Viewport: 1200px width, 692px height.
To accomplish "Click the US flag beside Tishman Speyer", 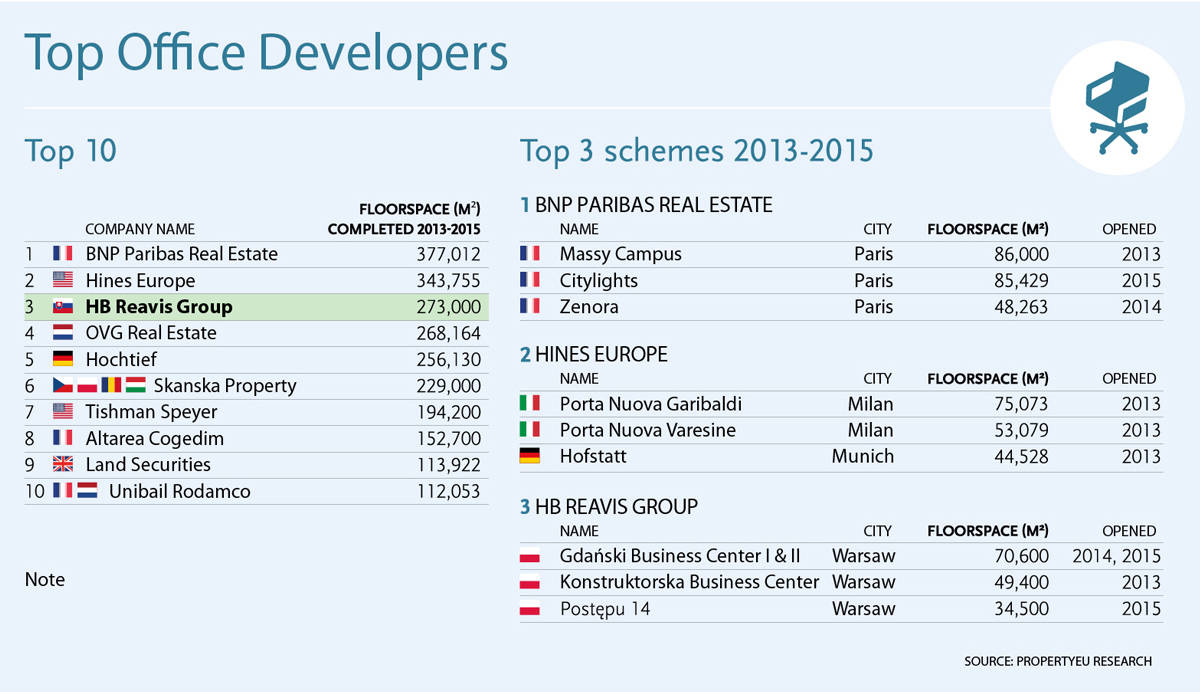I will click(x=63, y=412).
